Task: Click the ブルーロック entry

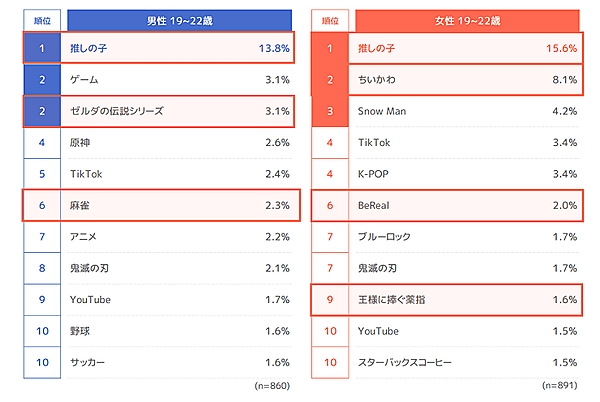Action: coord(385,236)
